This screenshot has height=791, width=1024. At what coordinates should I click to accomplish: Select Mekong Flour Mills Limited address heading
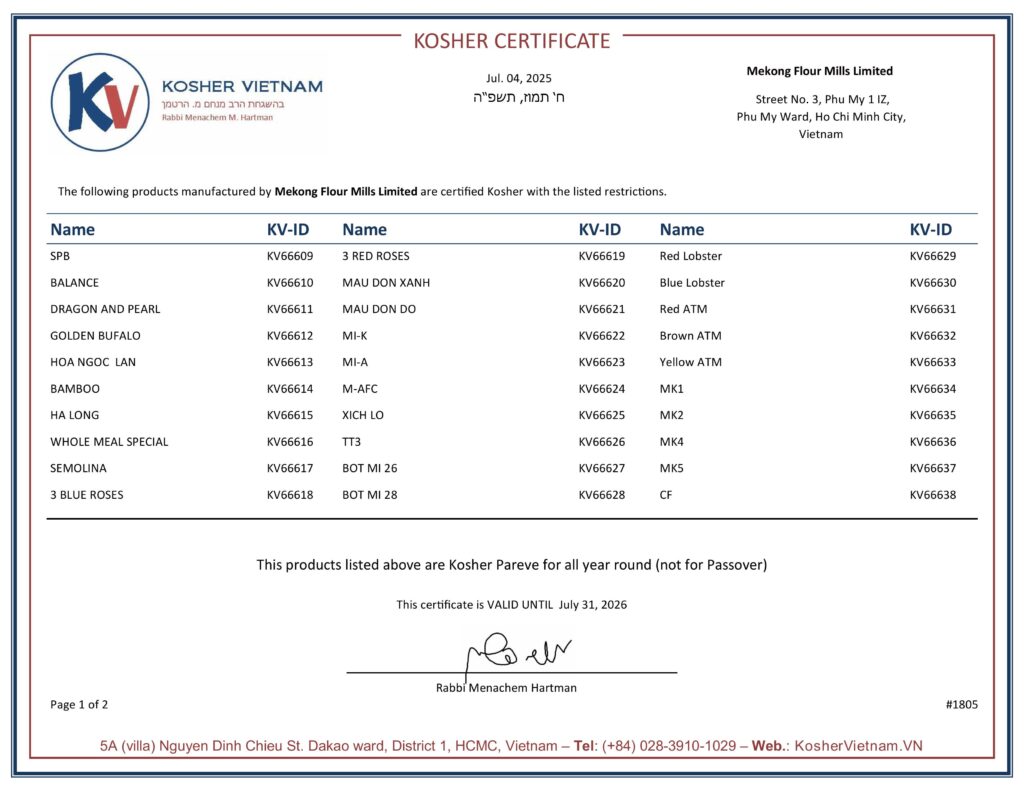tap(819, 71)
